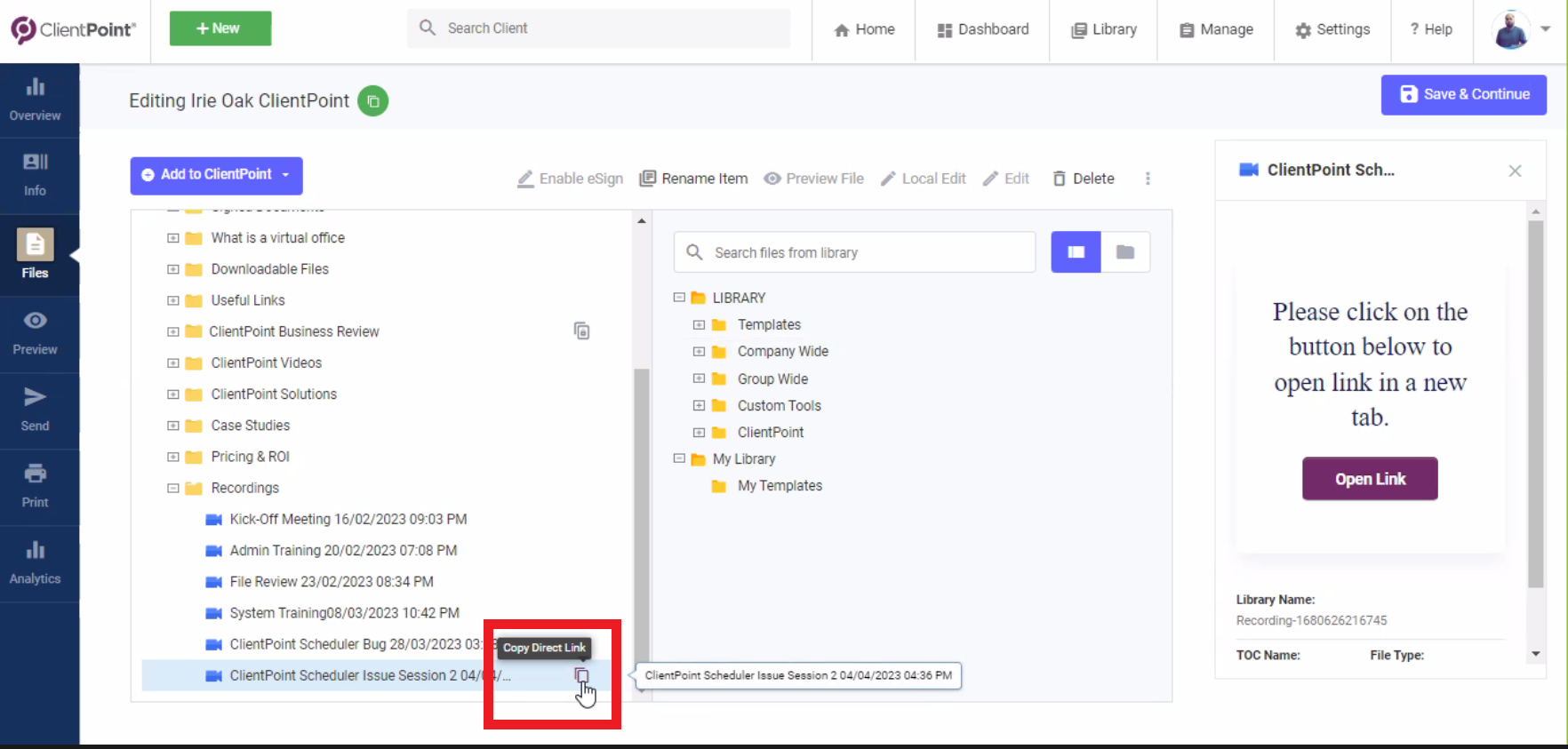
Task: Open the Add to ClientPoint dropdown
Action: (x=216, y=175)
